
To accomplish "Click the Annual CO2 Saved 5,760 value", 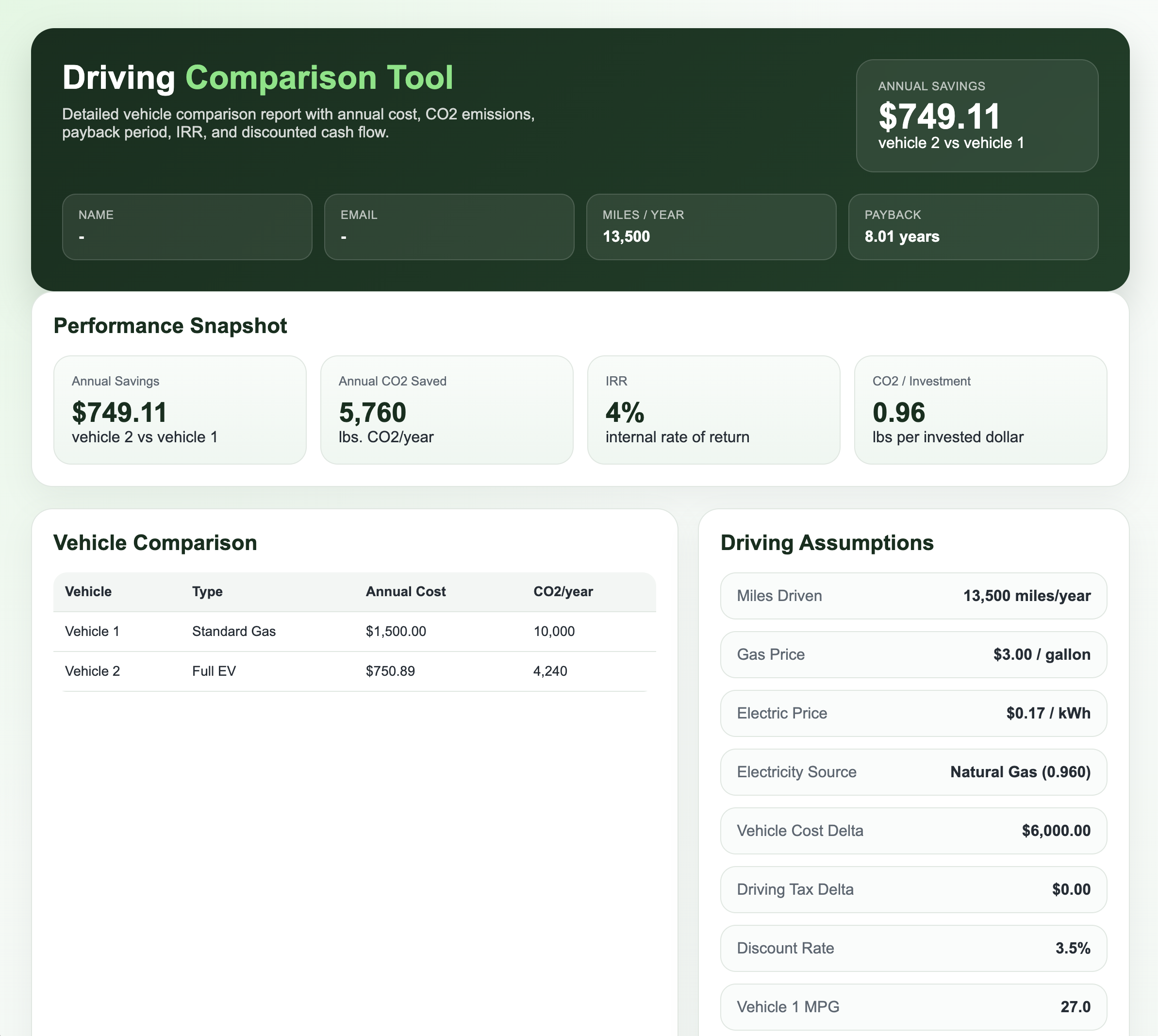I will coord(373,412).
